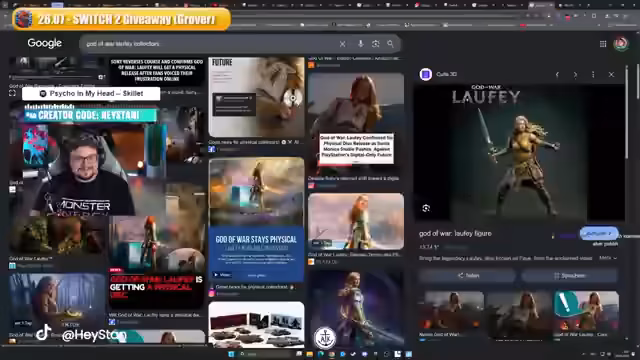
Task: Expand the description with Mehr chevron
Action: pyautogui.click(x=608, y=258)
